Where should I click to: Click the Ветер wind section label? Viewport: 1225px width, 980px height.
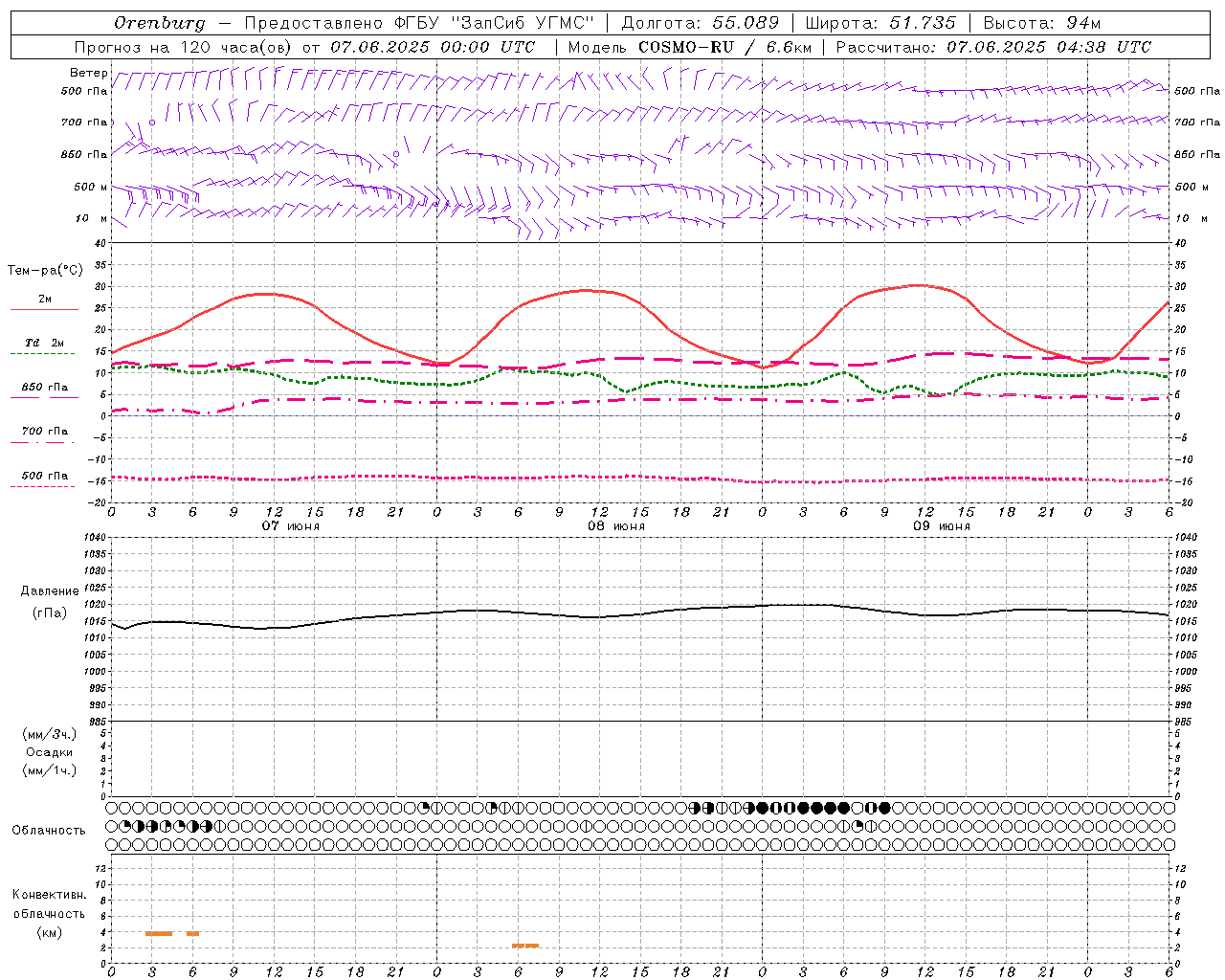tap(88, 73)
